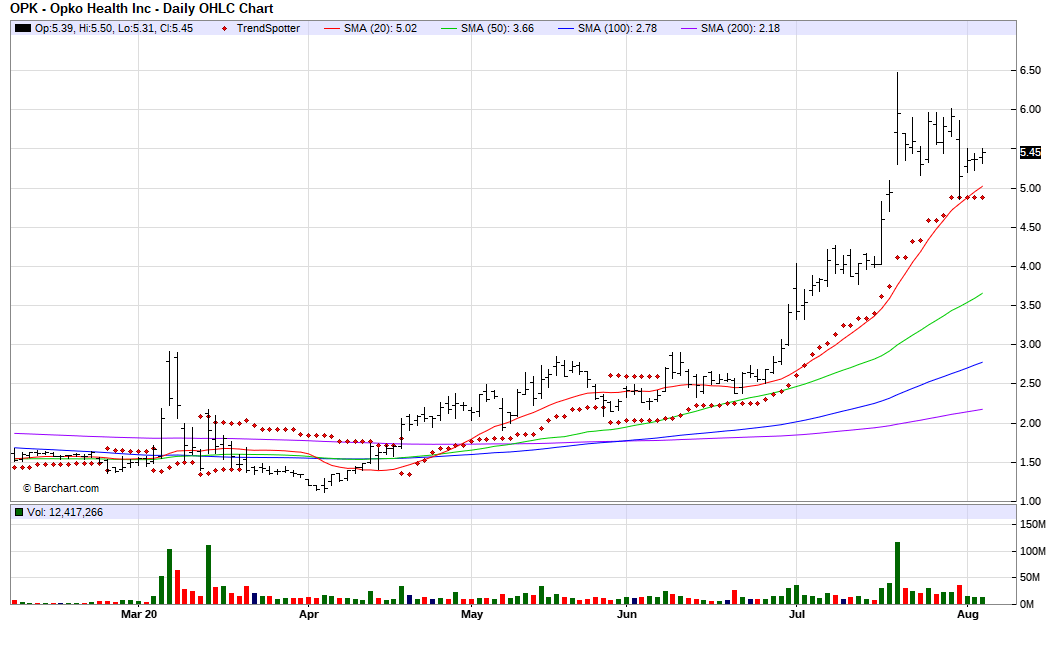The width and height of the screenshot is (1060, 645).
Task: Click the Barchart.com copyright text
Action: (61, 488)
